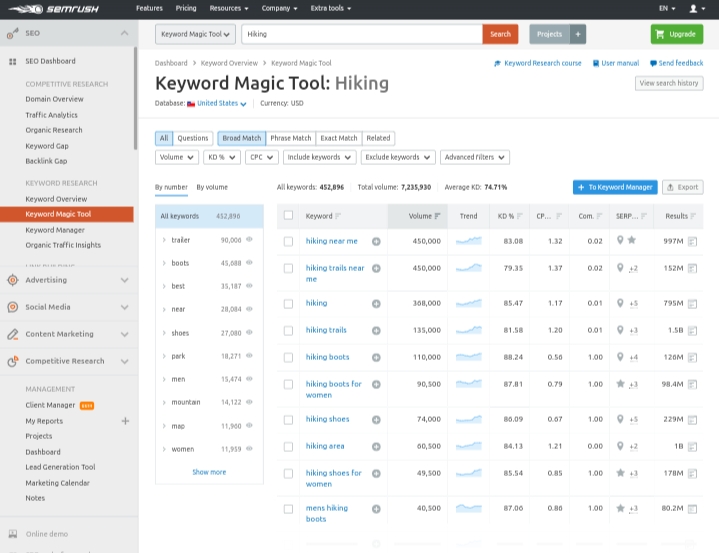Screen dimensions: 719x553
Task: Click the green Upgrade button
Action: [x=677, y=34]
